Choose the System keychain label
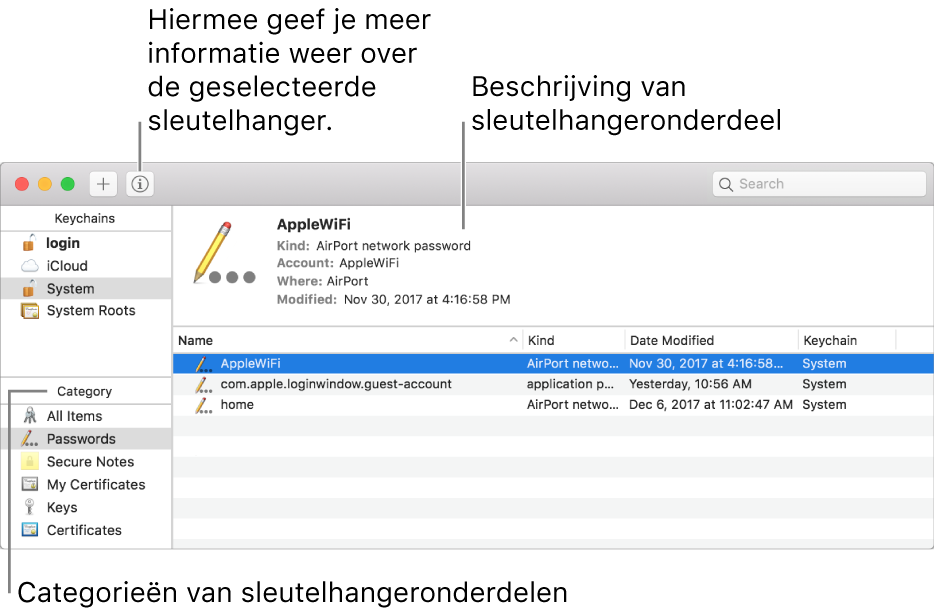Image resolution: width=934 pixels, height=614 pixels. 70,288
